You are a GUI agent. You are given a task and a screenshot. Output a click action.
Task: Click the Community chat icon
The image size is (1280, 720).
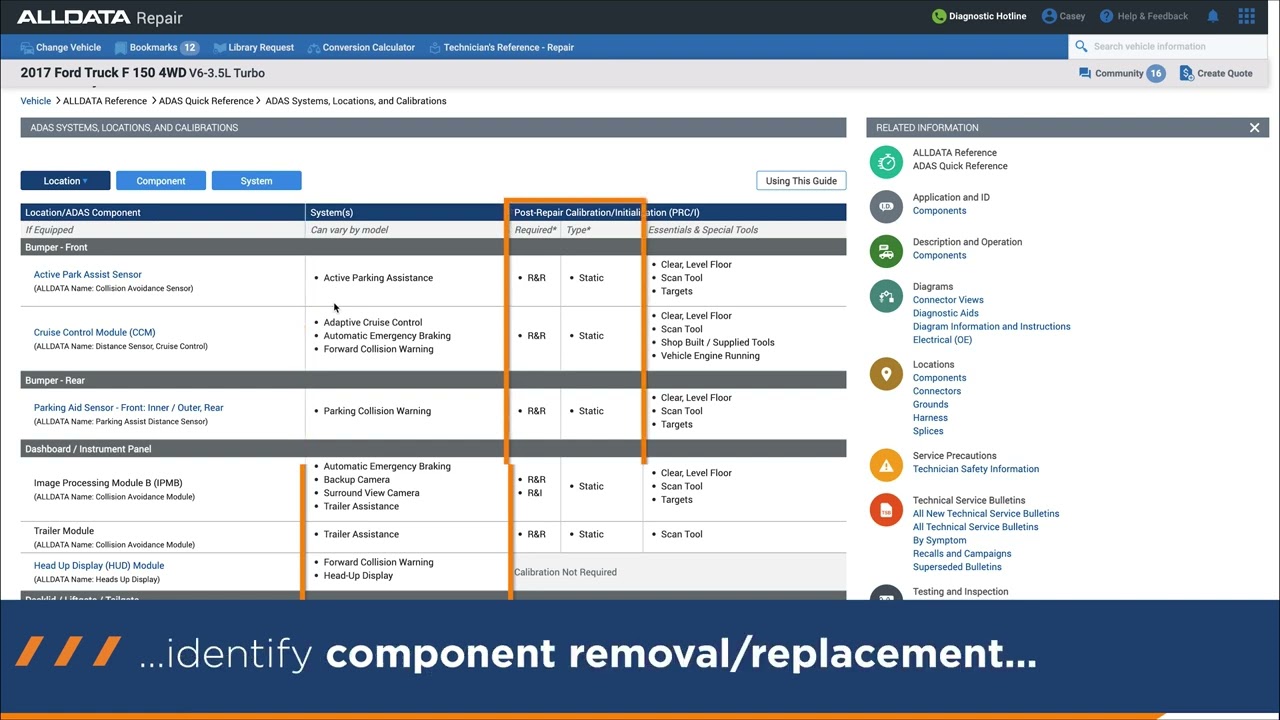click(1085, 73)
